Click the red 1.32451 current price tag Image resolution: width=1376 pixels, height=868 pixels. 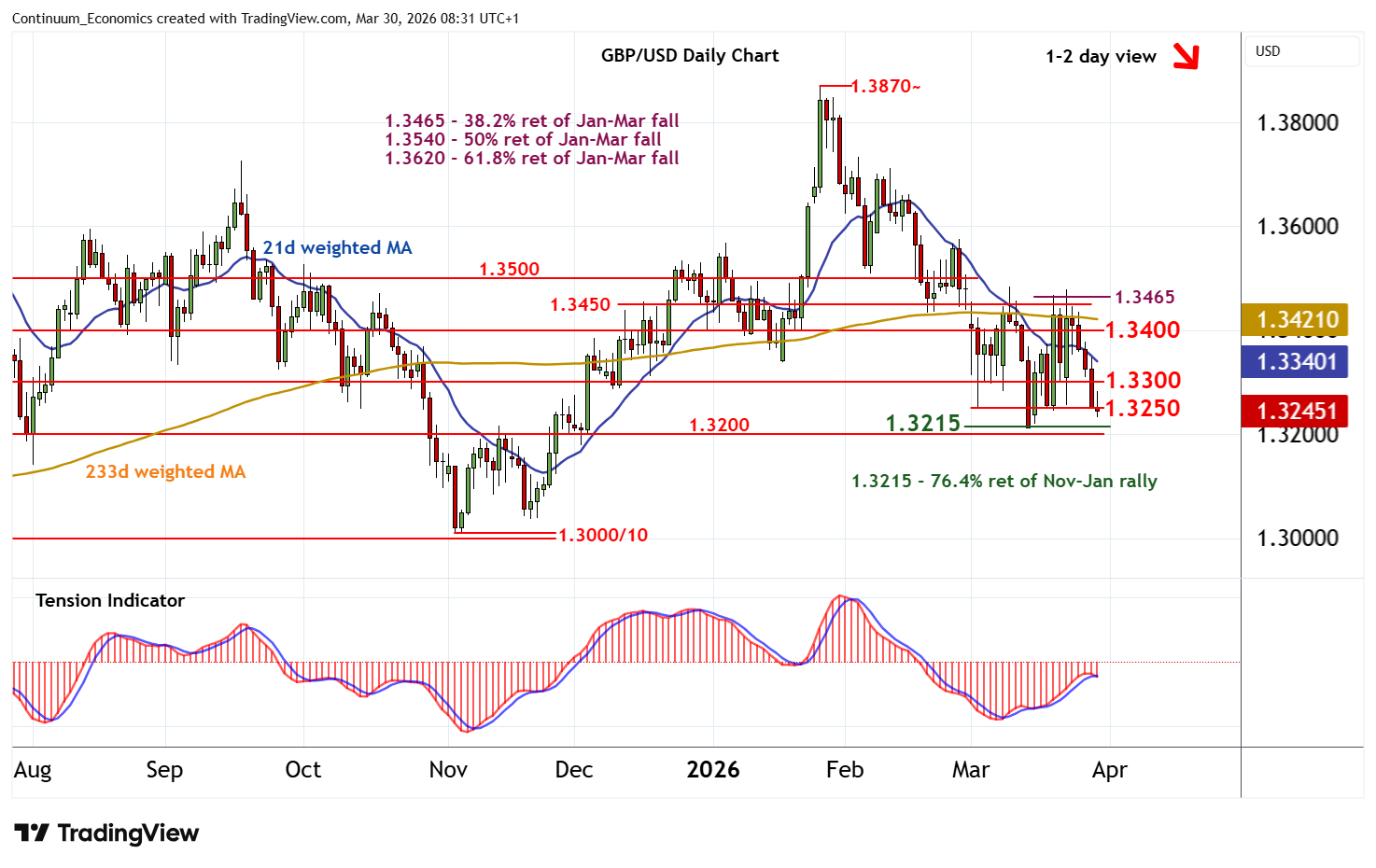[x=1294, y=412]
